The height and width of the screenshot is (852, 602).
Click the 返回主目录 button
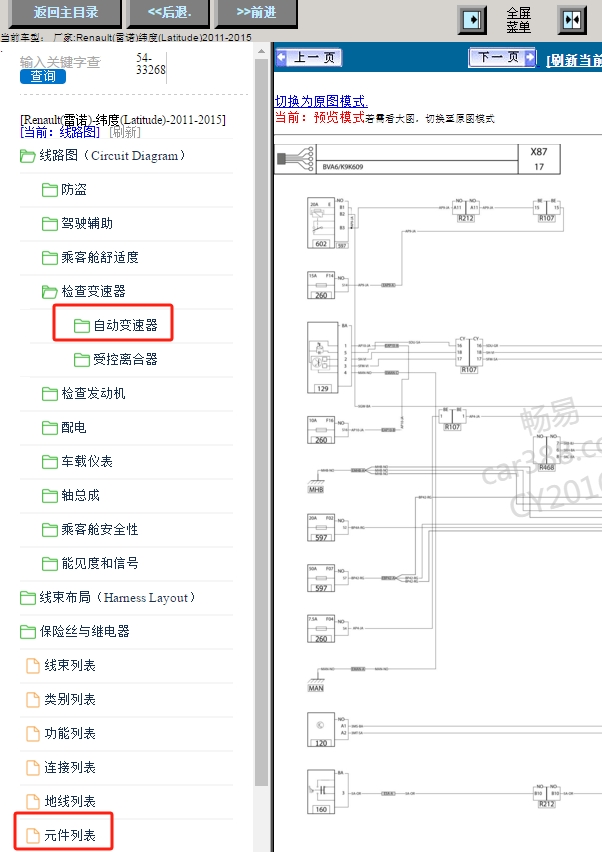pos(65,13)
